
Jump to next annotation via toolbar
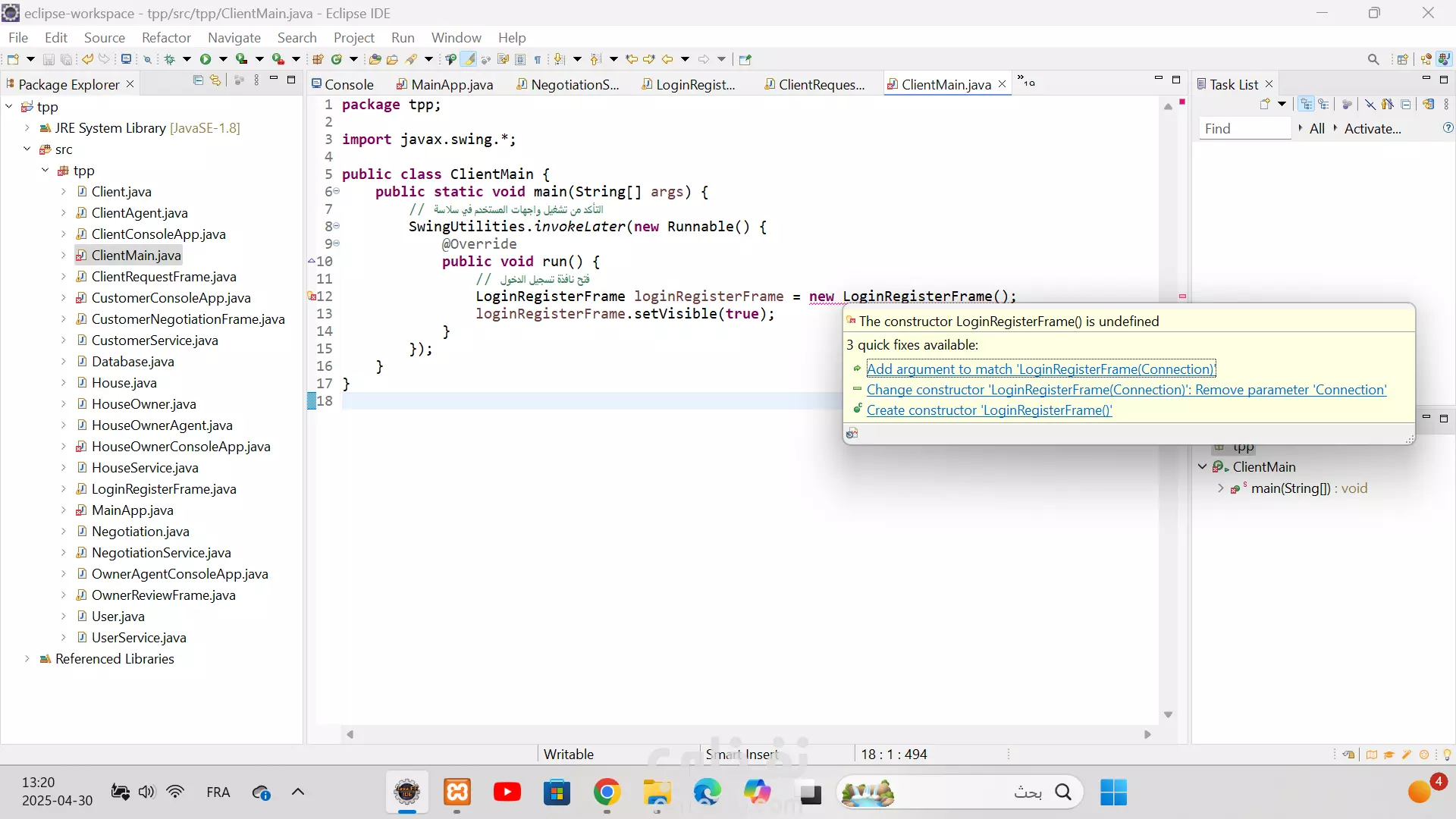point(559,59)
